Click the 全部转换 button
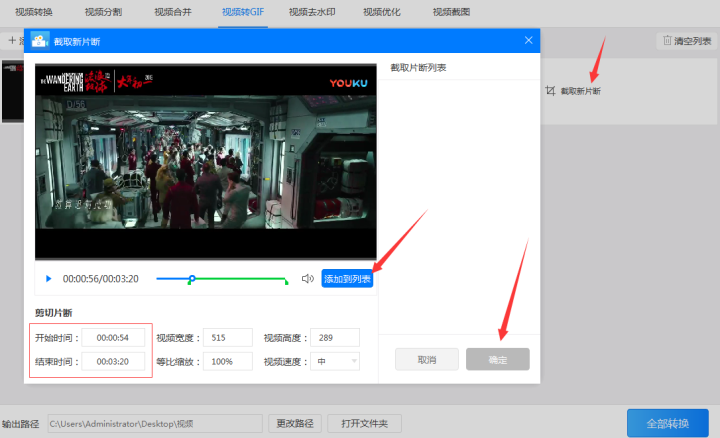The height and width of the screenshot is (438, 720). [x=668, y=423]
